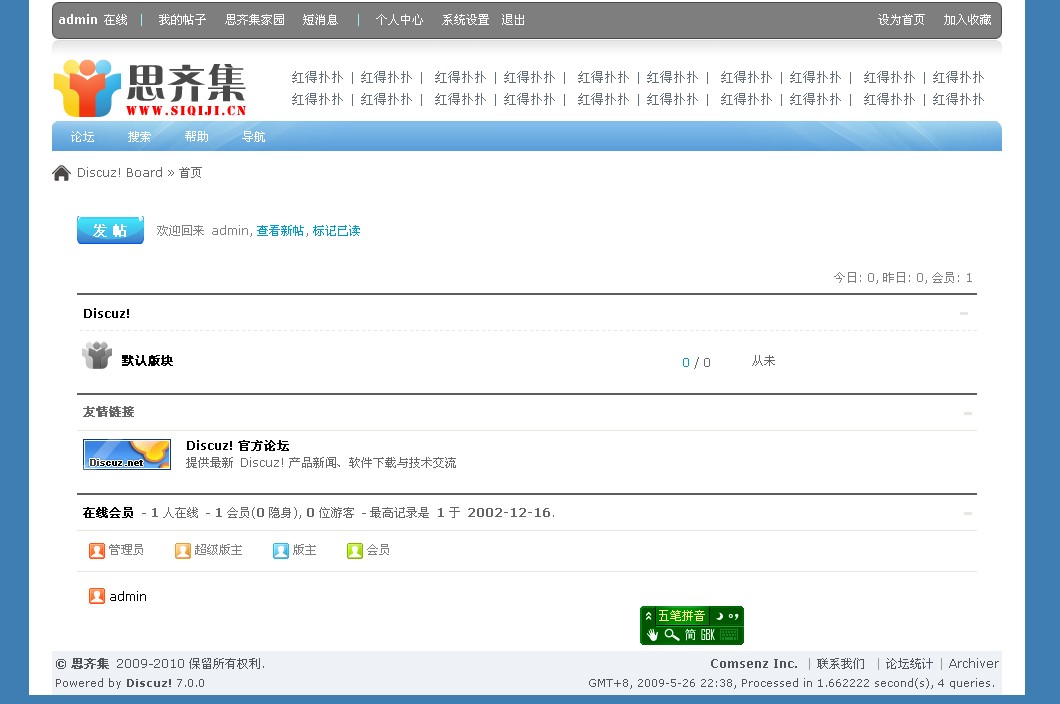Image resolution: width=1060 pixels, height=704 pixels.
Task: Click Archiver footer link
Action: tap(973, 664)
